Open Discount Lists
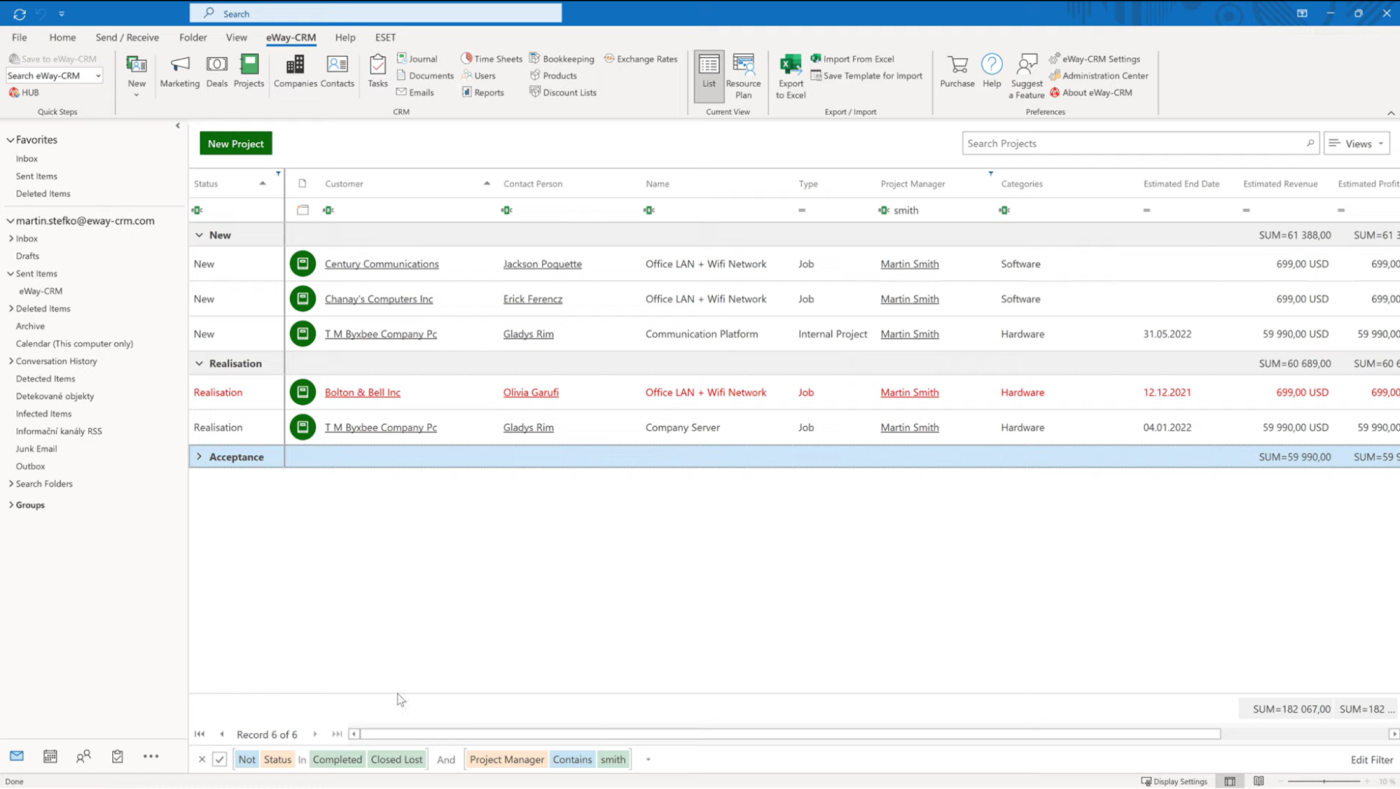 [x=563, y=93]
